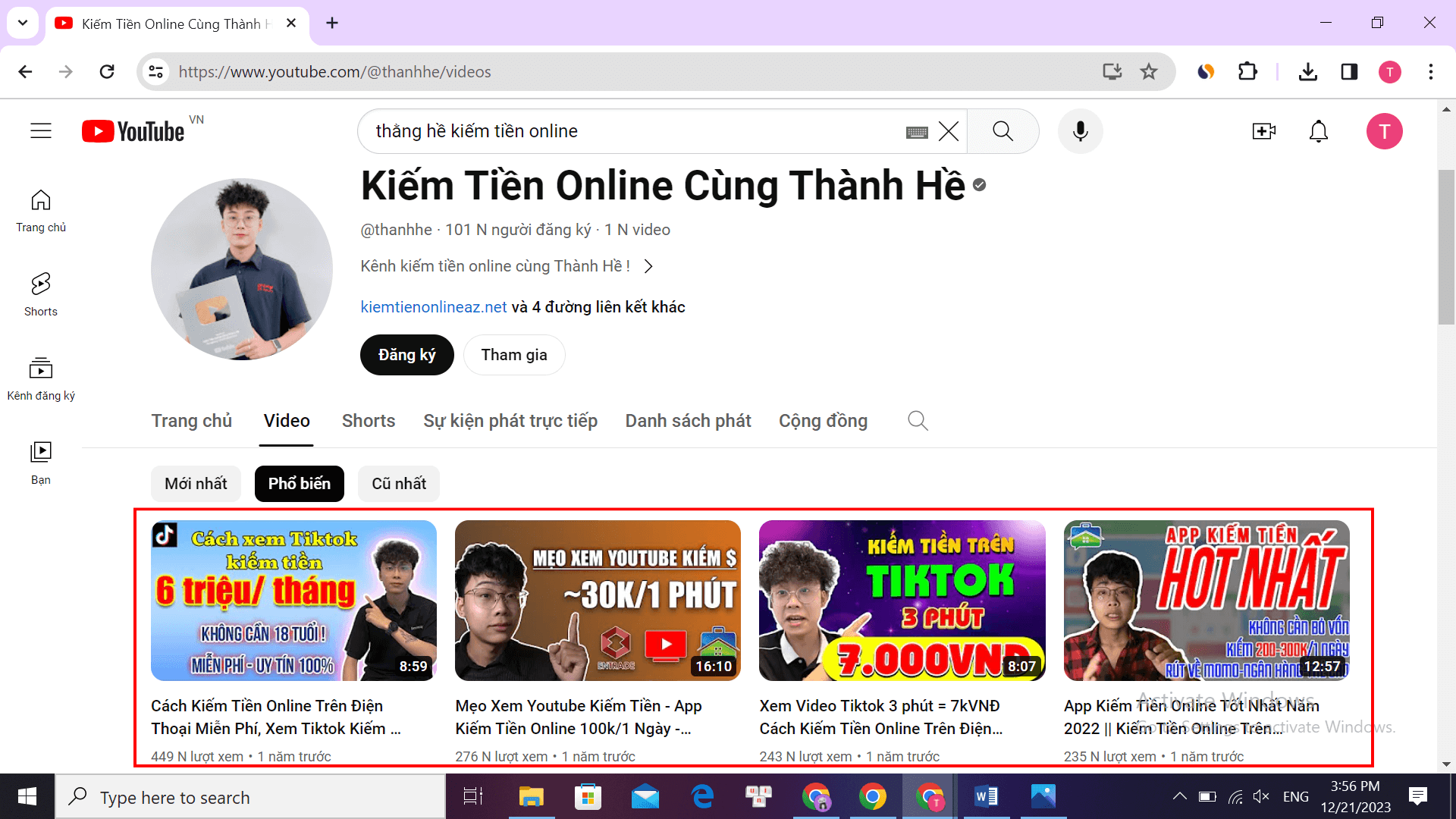Search within channel using magnifier icon
1456x819 pixels.
tap(918, 421)
